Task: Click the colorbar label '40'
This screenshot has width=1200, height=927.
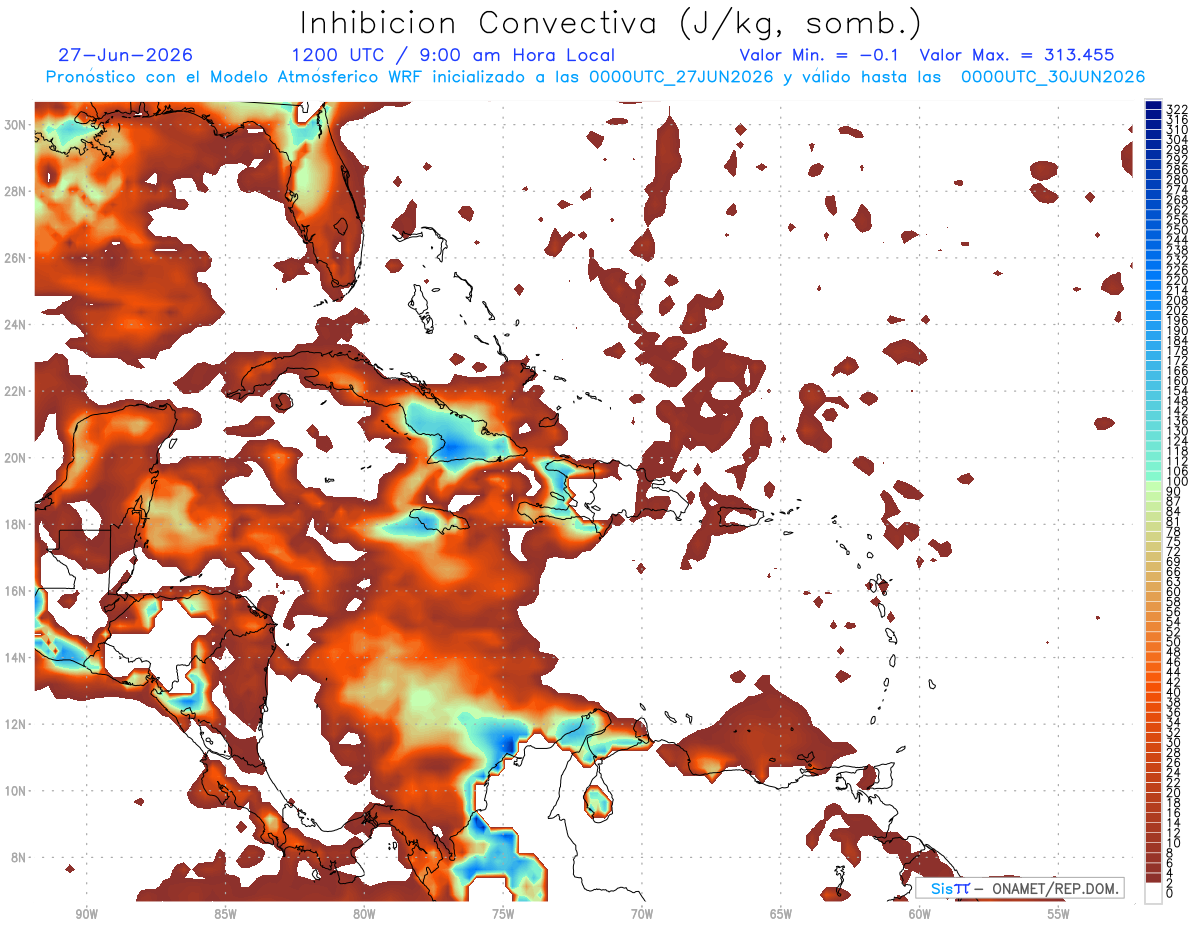Action: [1174, 692]
